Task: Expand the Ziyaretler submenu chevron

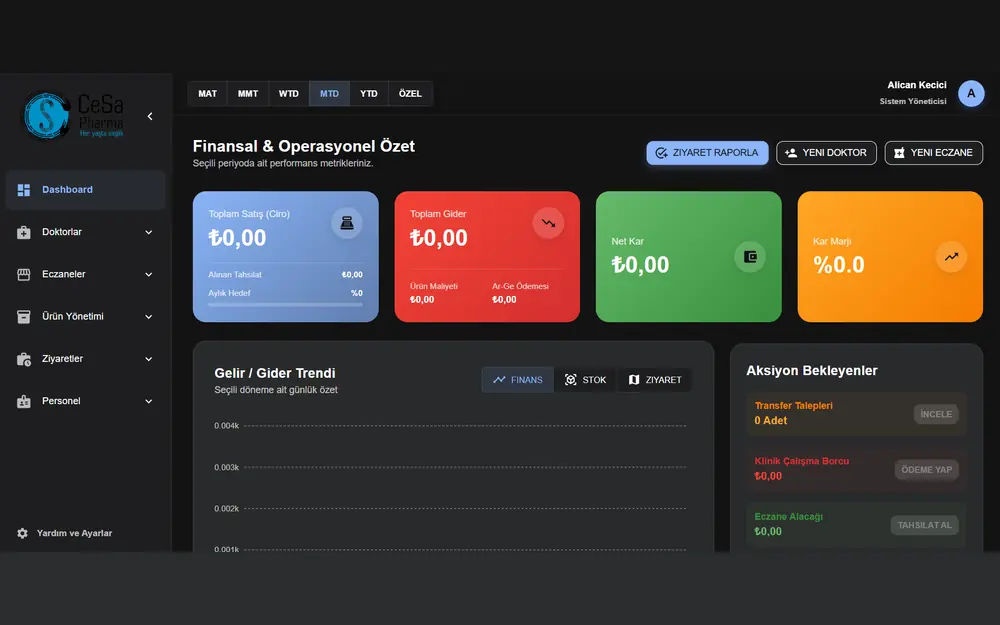Action: tap(149, 359)
